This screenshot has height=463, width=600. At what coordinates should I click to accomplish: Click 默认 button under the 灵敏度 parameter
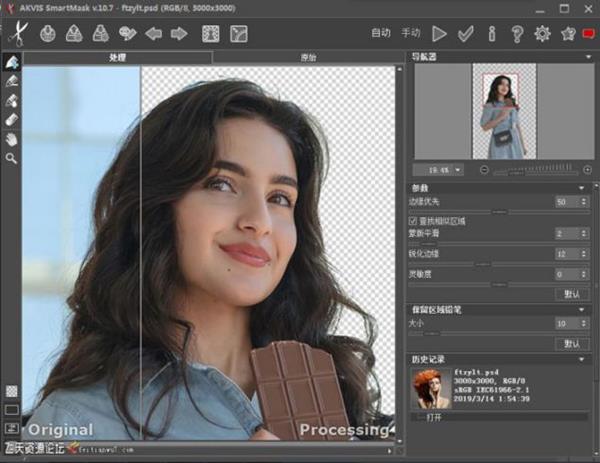[571, 294]
